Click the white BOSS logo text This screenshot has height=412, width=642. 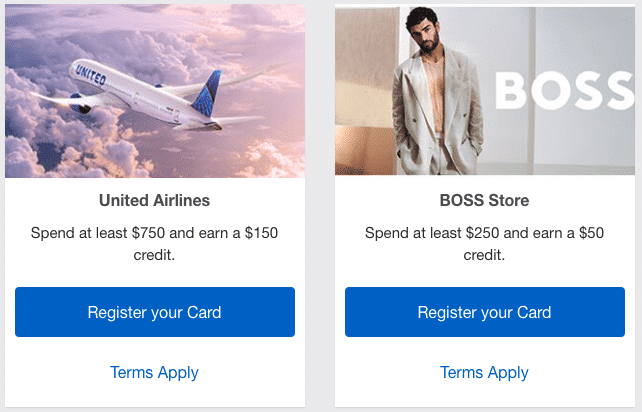(x=566, y=90)
